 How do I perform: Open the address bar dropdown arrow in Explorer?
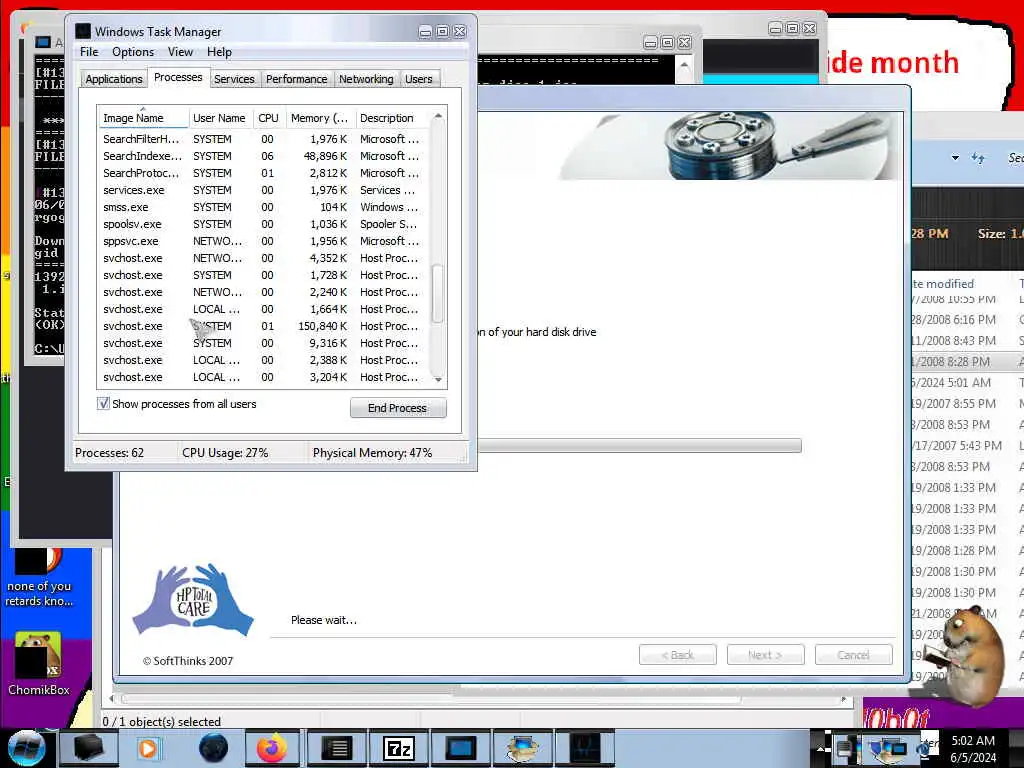pos(955,158)
